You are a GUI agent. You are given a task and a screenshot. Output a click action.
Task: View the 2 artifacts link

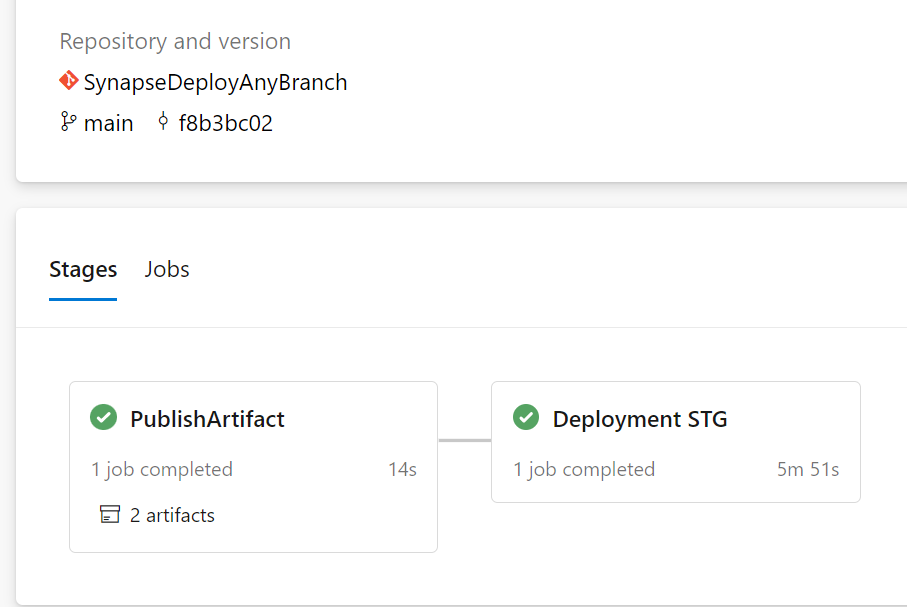172,515
